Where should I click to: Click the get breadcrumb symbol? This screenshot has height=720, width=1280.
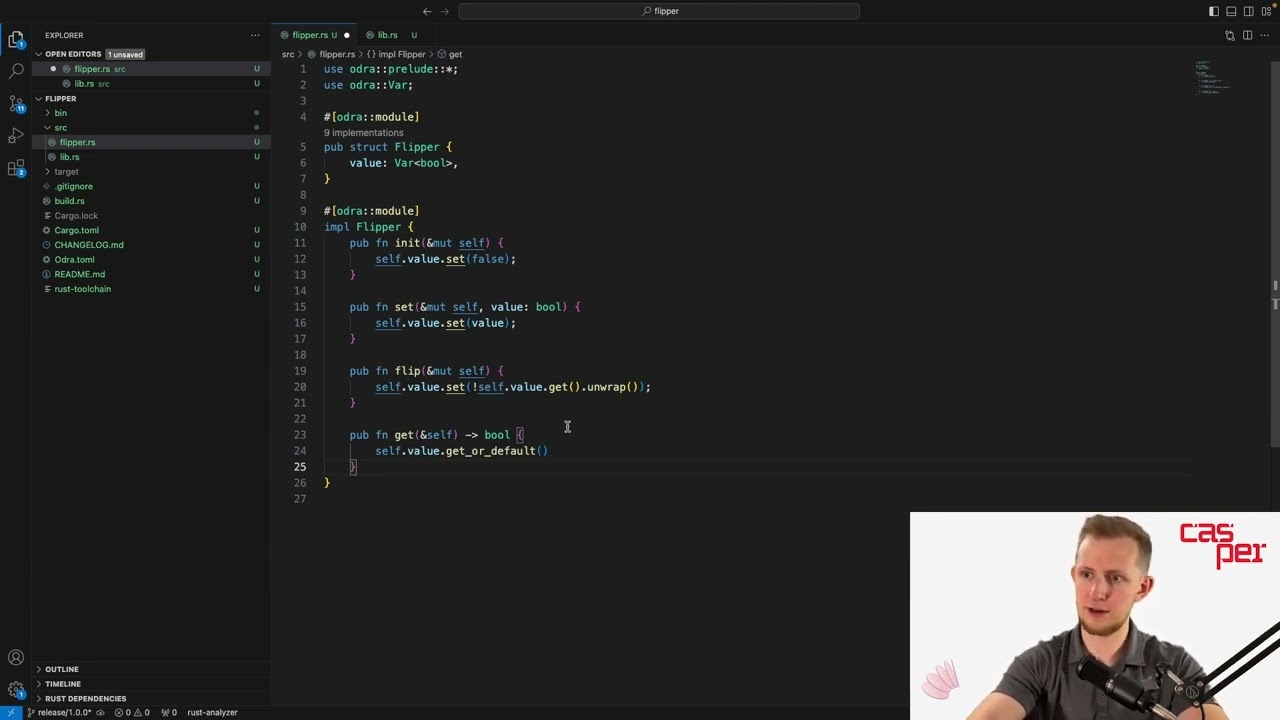coord(450,54)
